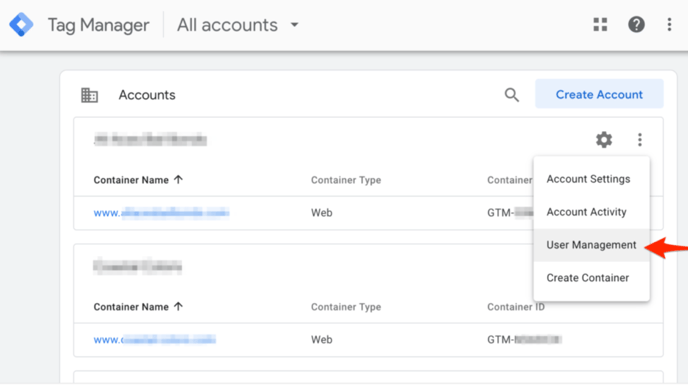
Task: Open the first account's www container link
Action: coord(161,213)
